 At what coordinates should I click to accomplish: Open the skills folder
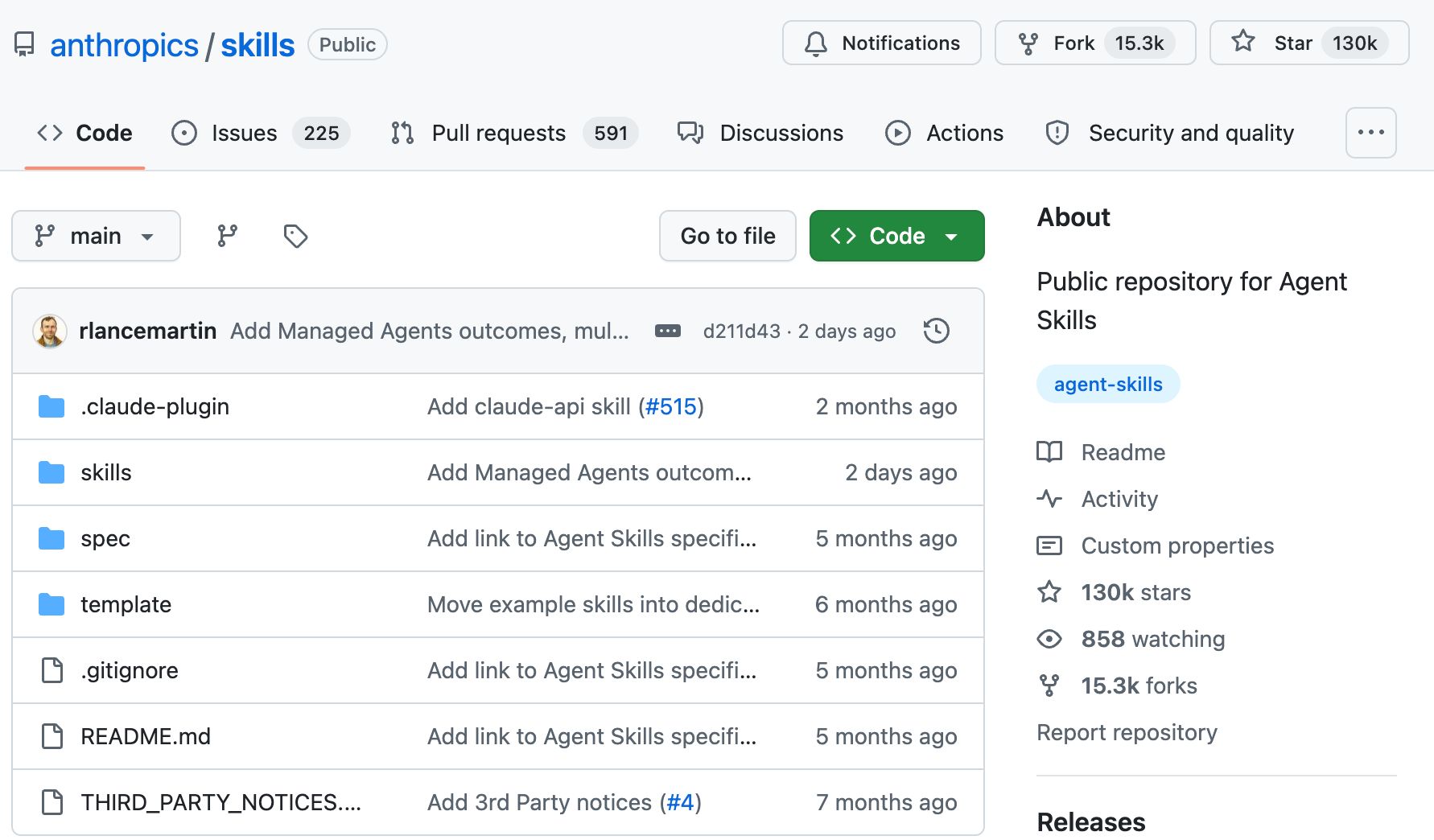(x=106, y=472)
